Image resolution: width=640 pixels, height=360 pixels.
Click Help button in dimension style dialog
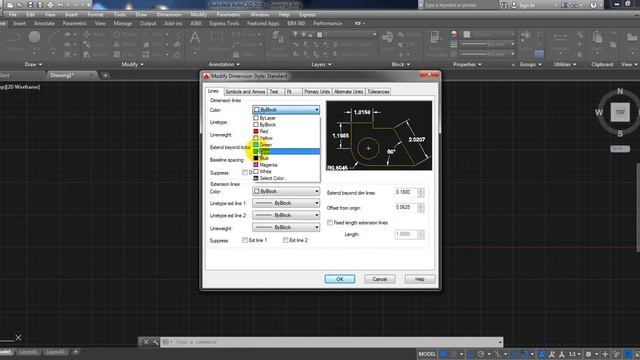pos(420,279)
